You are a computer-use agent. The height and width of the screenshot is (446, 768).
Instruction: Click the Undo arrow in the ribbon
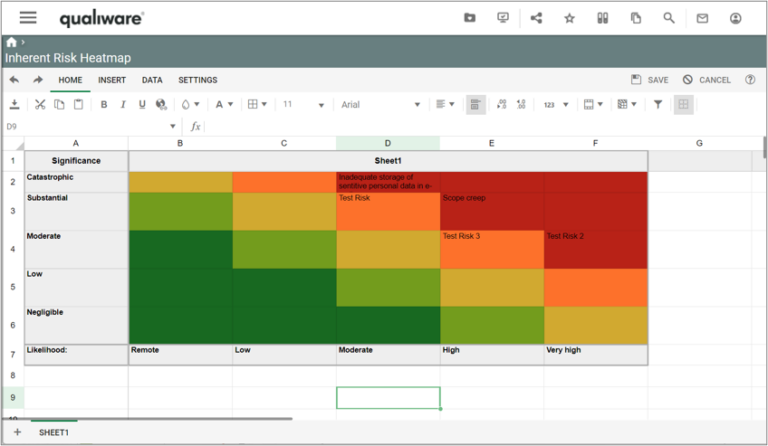pos(14,80)
